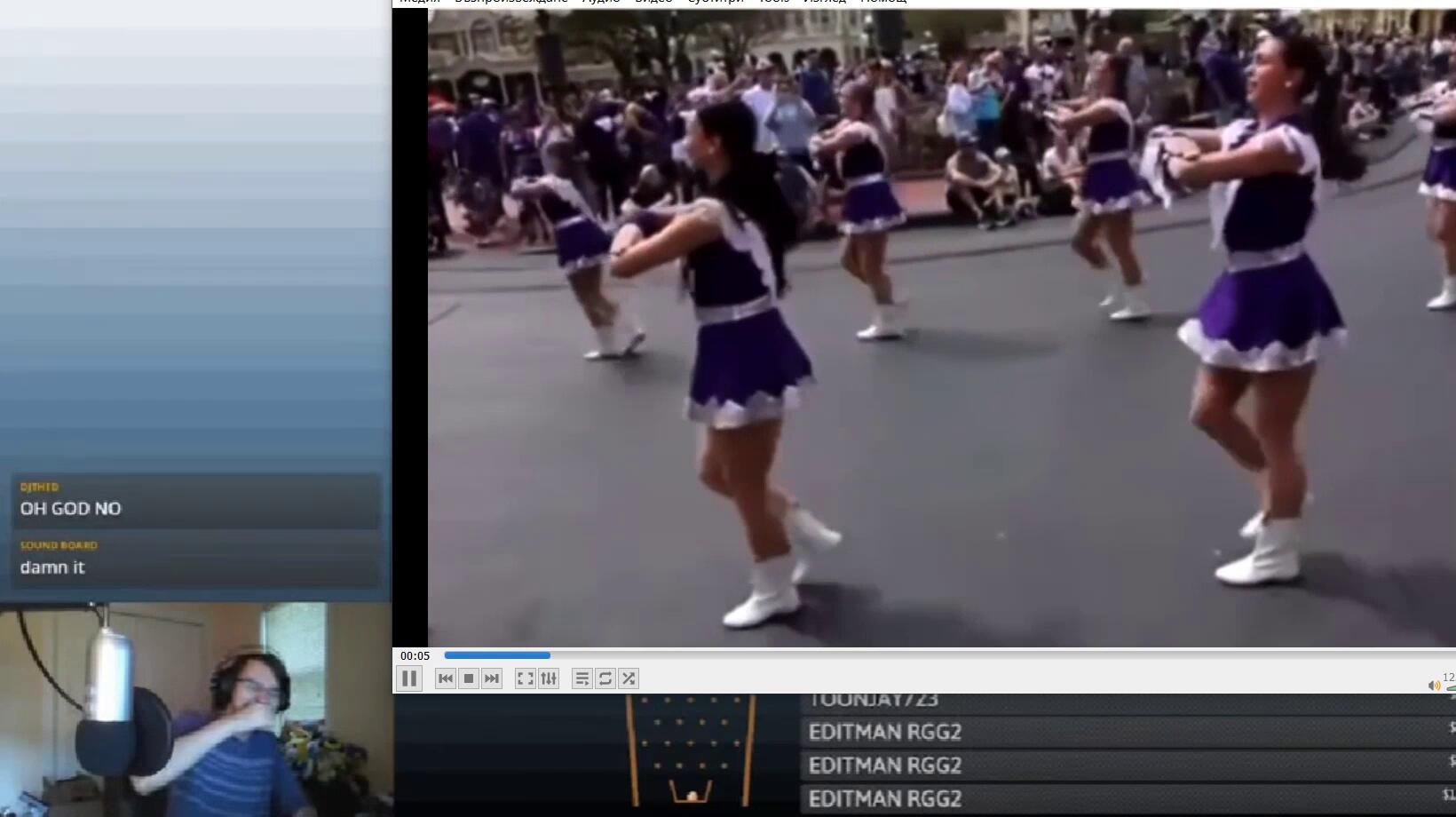1456x817 pixels.
Task: Click the plinko board graphic
Action: pos(690,750)
